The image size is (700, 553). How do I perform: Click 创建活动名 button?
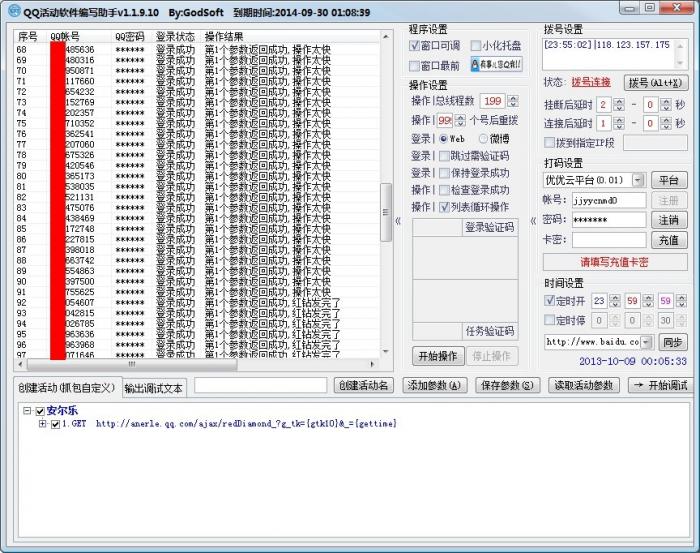tap(363, 385)
